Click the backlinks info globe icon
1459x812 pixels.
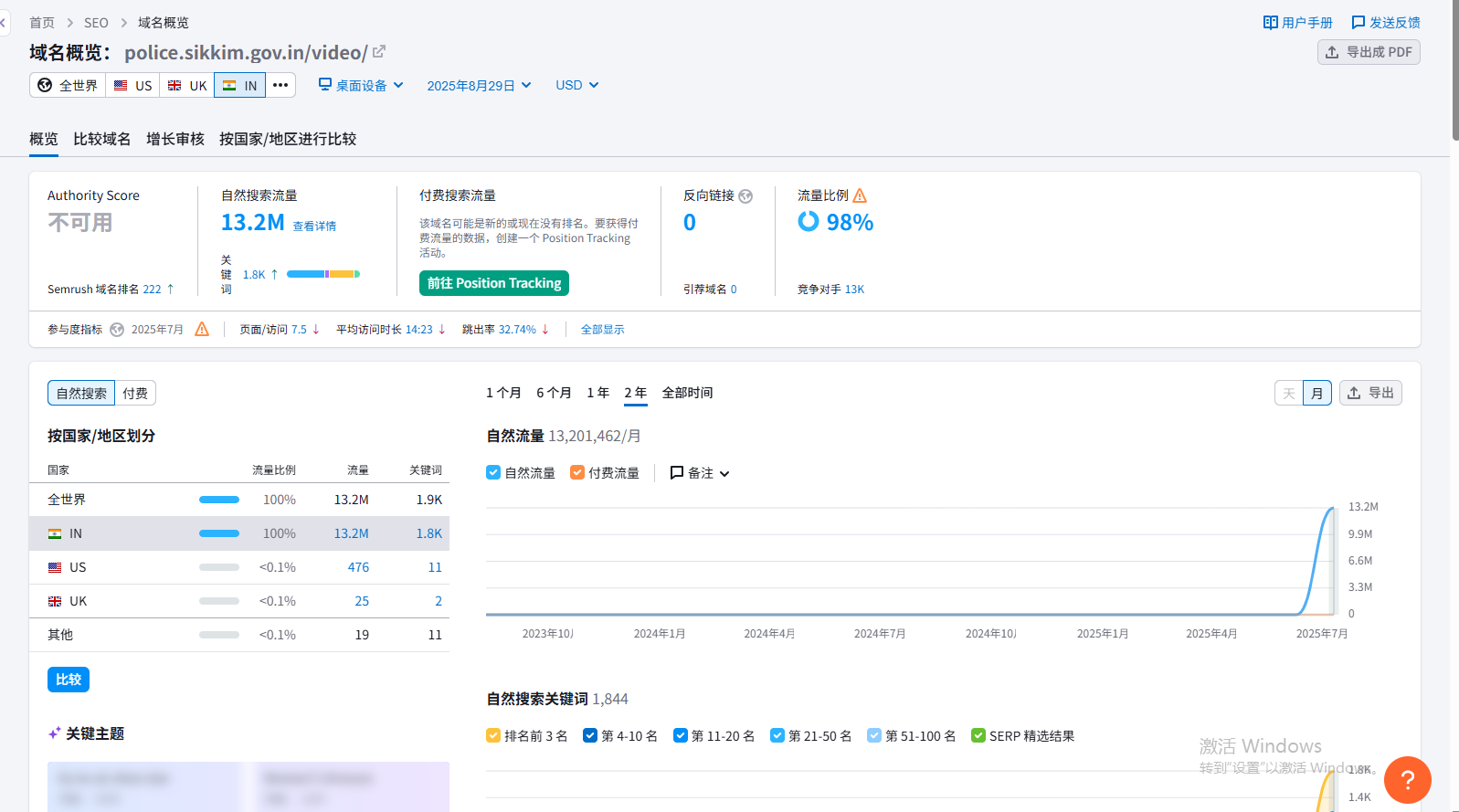point(745,196)
